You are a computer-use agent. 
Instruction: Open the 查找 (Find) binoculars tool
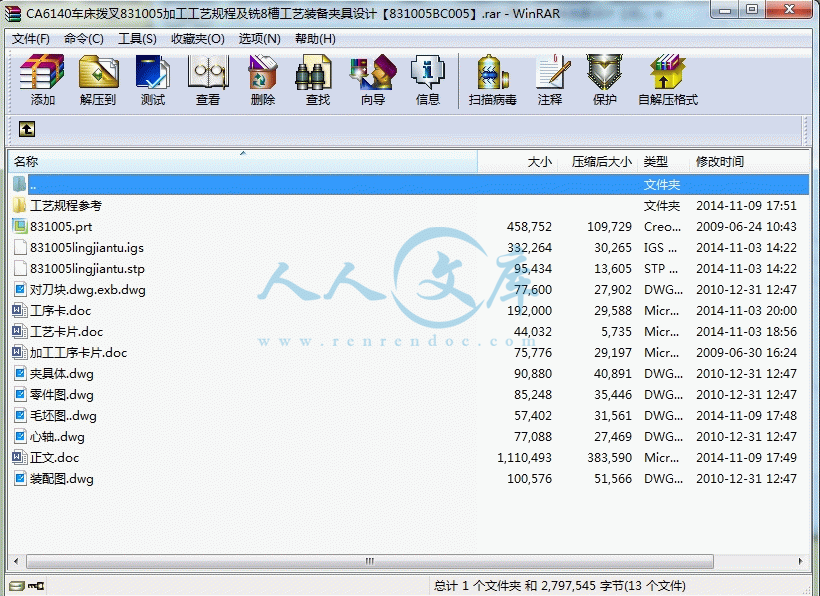[317, 79]
